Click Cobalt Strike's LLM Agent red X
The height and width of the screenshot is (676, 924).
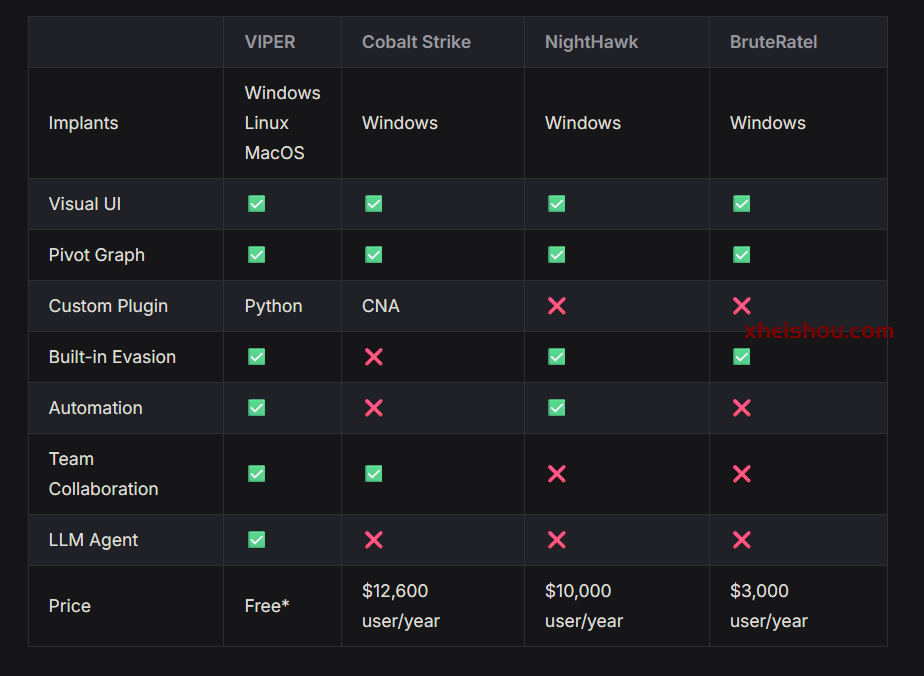(374, 540)
